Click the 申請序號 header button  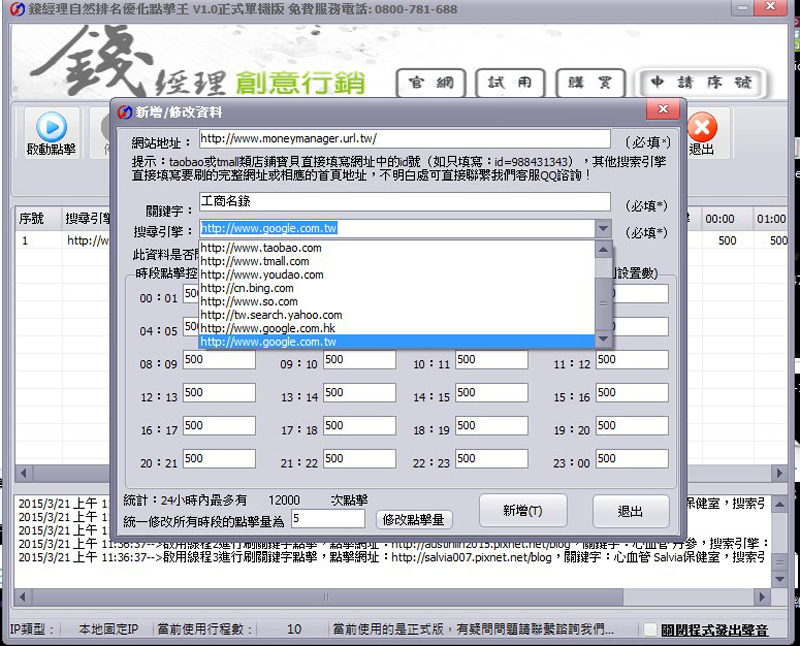[x=700, y=83]
